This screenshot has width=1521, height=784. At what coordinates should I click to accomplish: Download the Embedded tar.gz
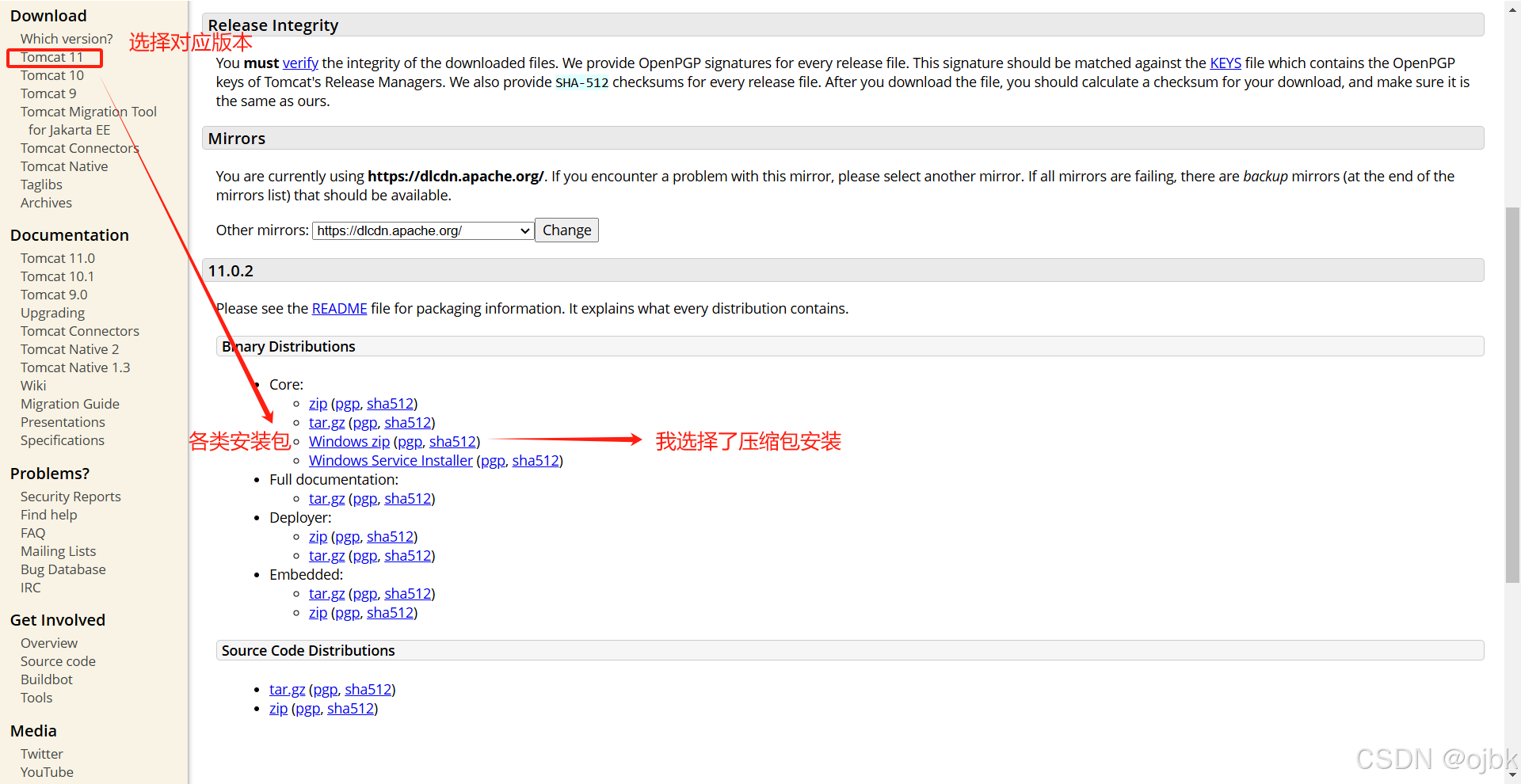click(x=326, y=594)
